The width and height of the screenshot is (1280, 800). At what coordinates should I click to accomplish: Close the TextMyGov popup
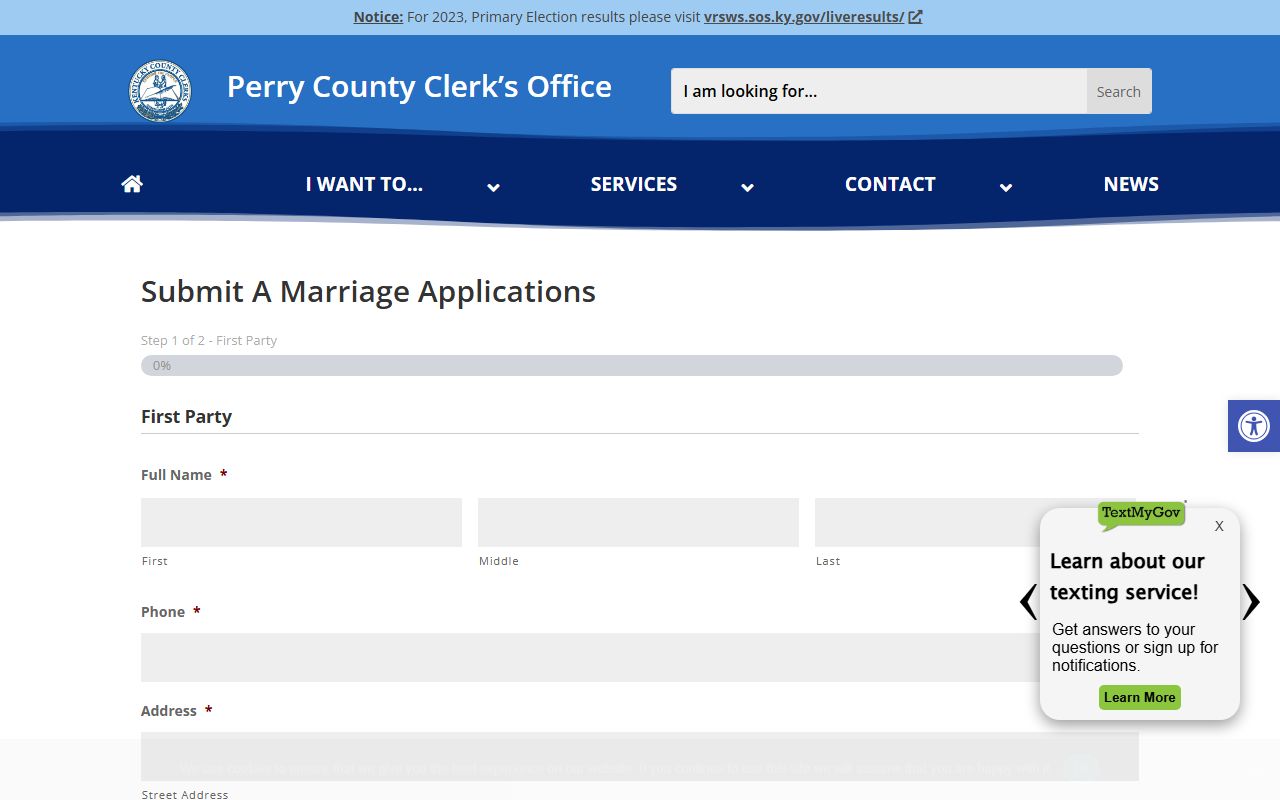coord(1219,526)
